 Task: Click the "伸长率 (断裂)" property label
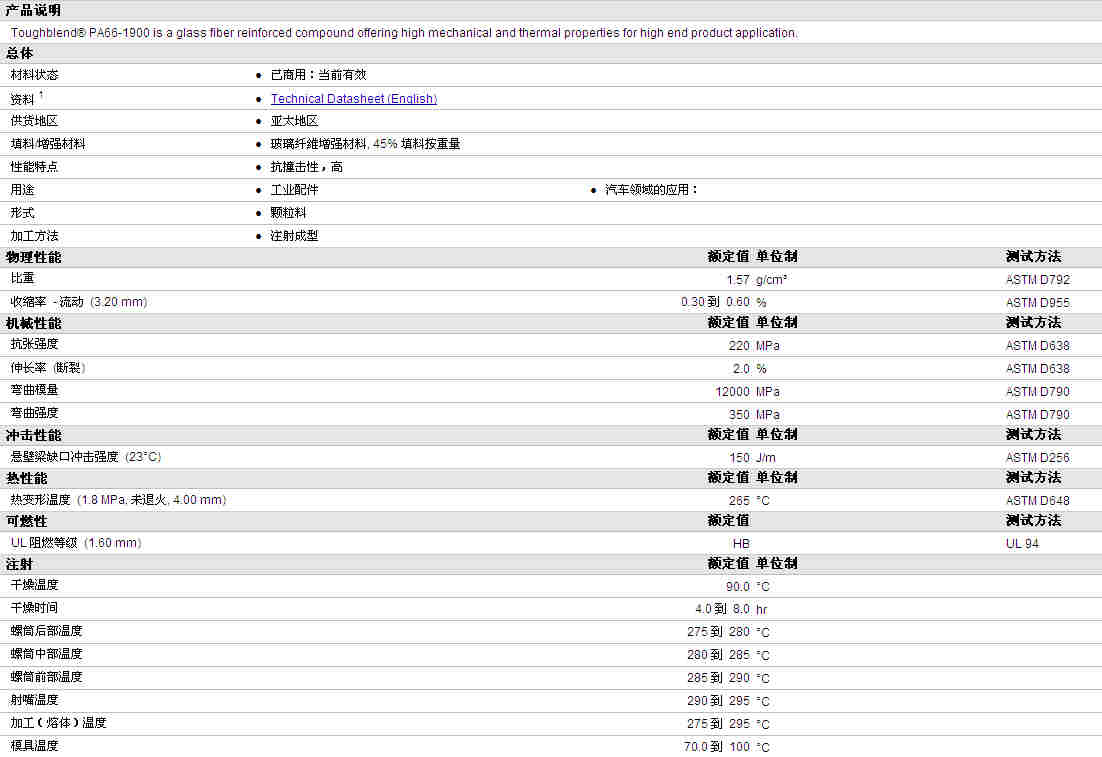click(48, 368)
